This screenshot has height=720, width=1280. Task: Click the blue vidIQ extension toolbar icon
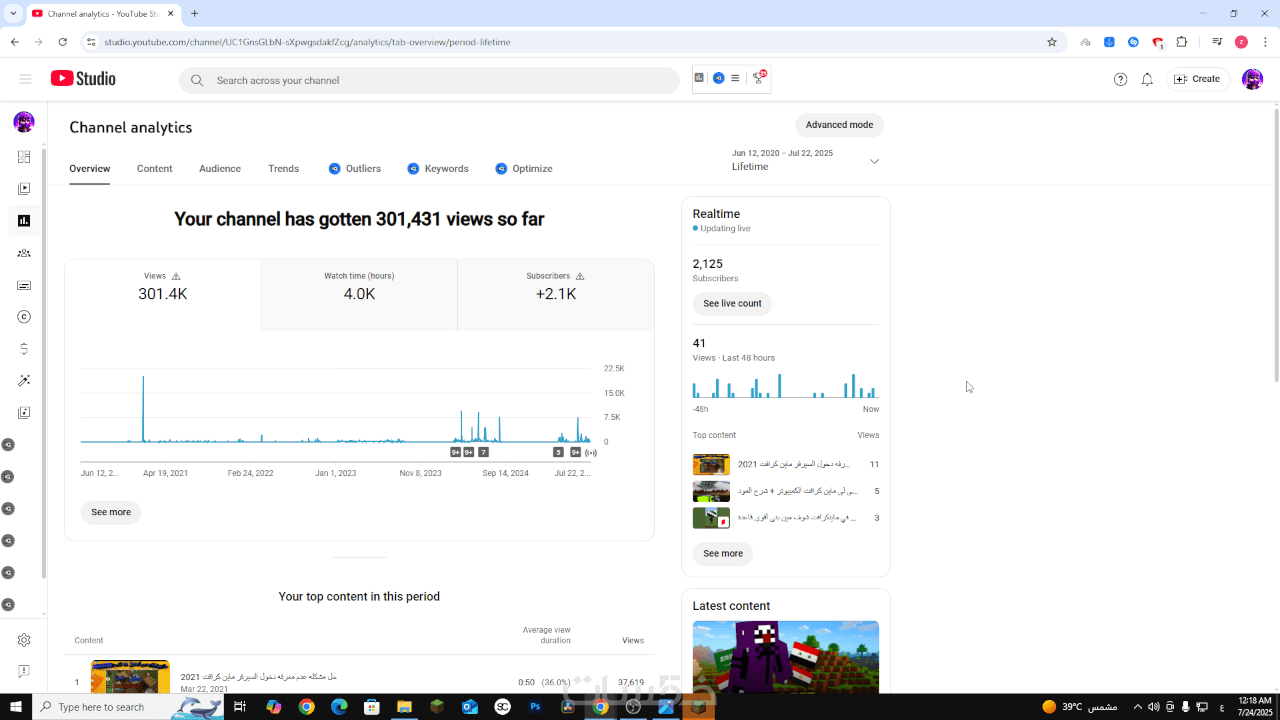point(718,78)
